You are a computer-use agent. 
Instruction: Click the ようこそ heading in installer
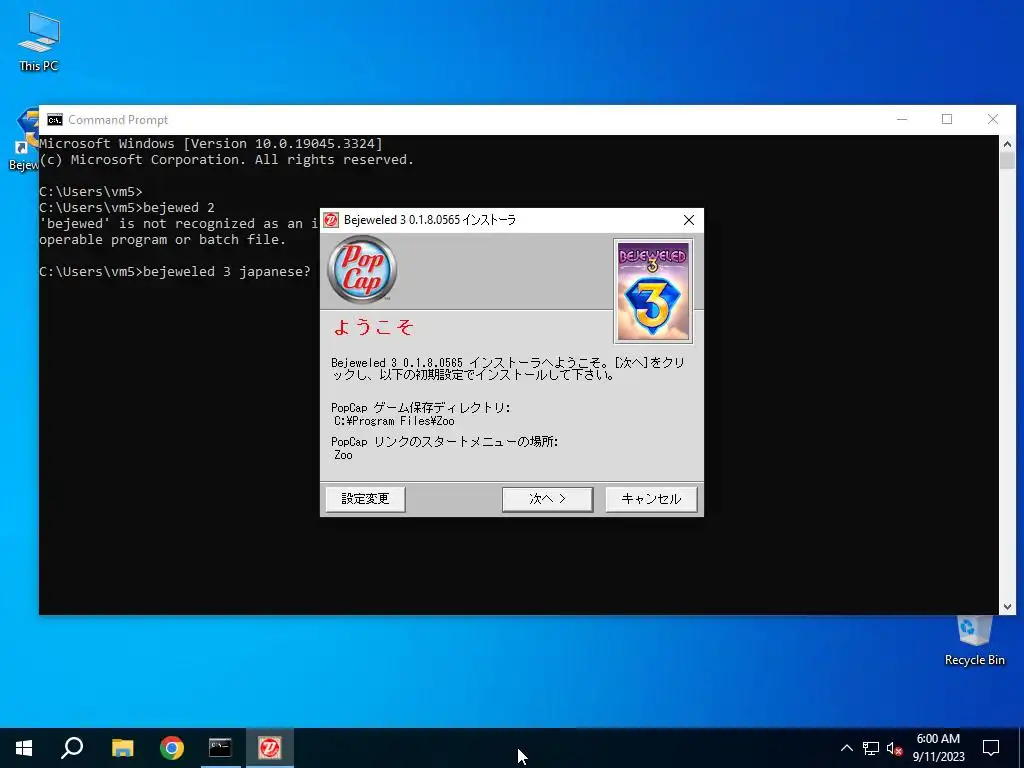point(373,327)
